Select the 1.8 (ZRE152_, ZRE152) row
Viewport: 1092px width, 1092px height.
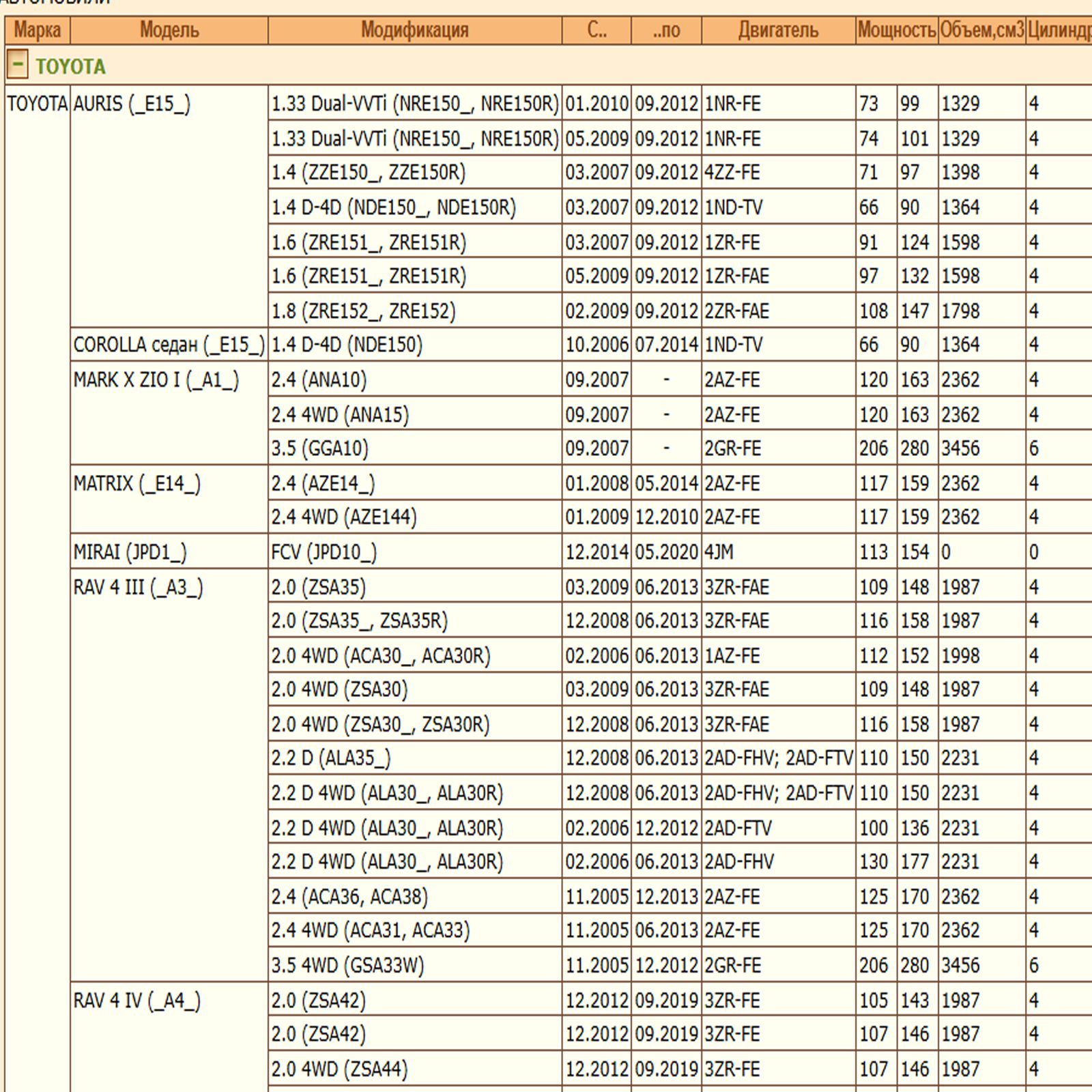[363, 311]
